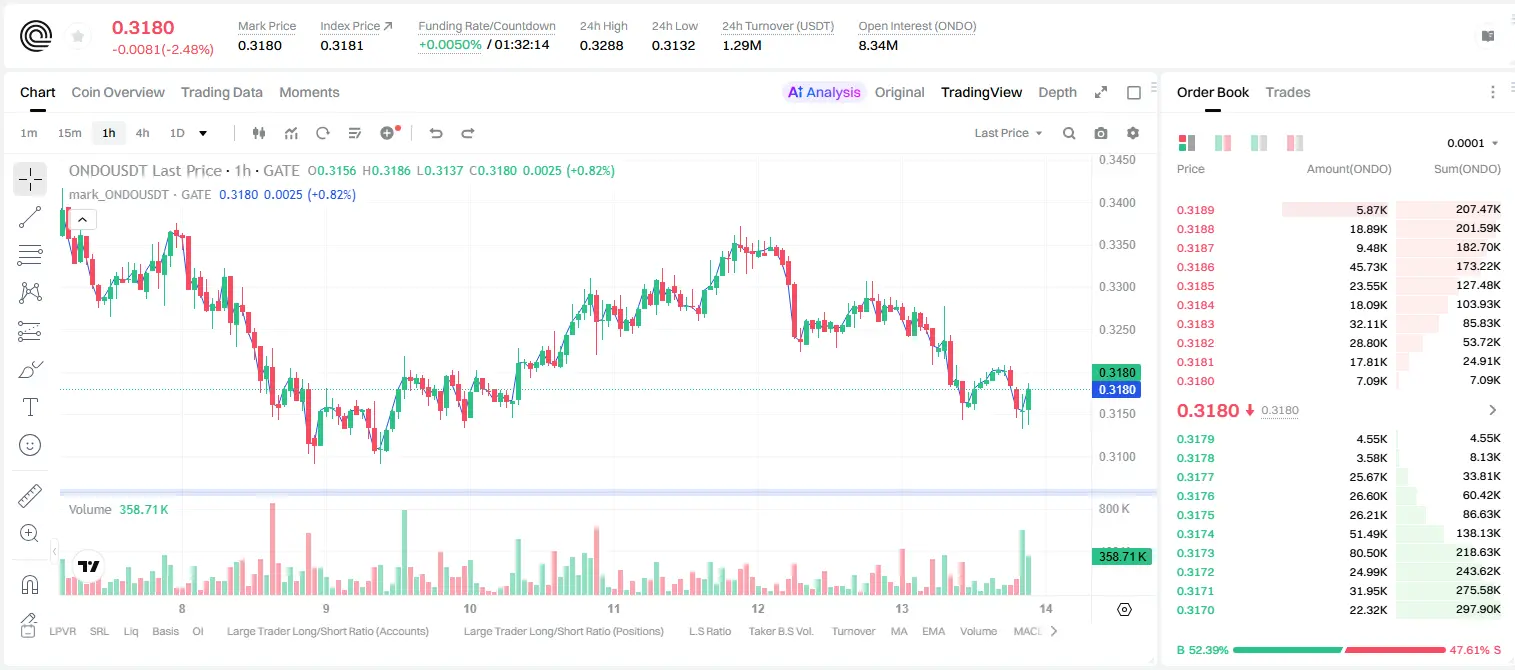Viewport: 1515px width, 670px height.
Task: Pick the ruler measure tool
Action: coord(30,496)
